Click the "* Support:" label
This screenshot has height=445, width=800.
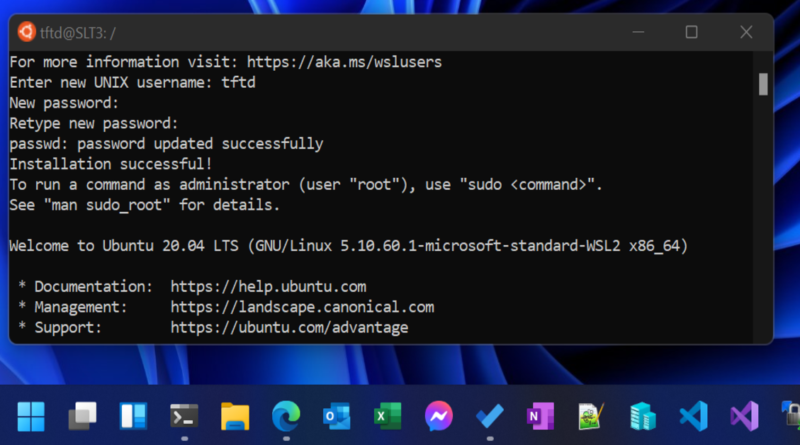pyautogui.click(x=60, y=328)
